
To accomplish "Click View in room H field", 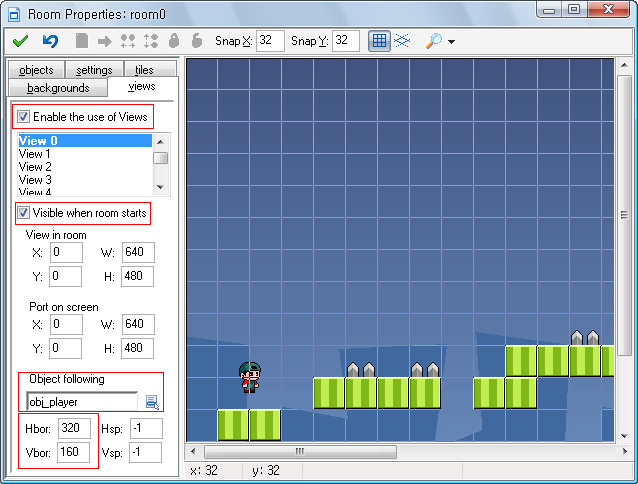I will point(138,276).
